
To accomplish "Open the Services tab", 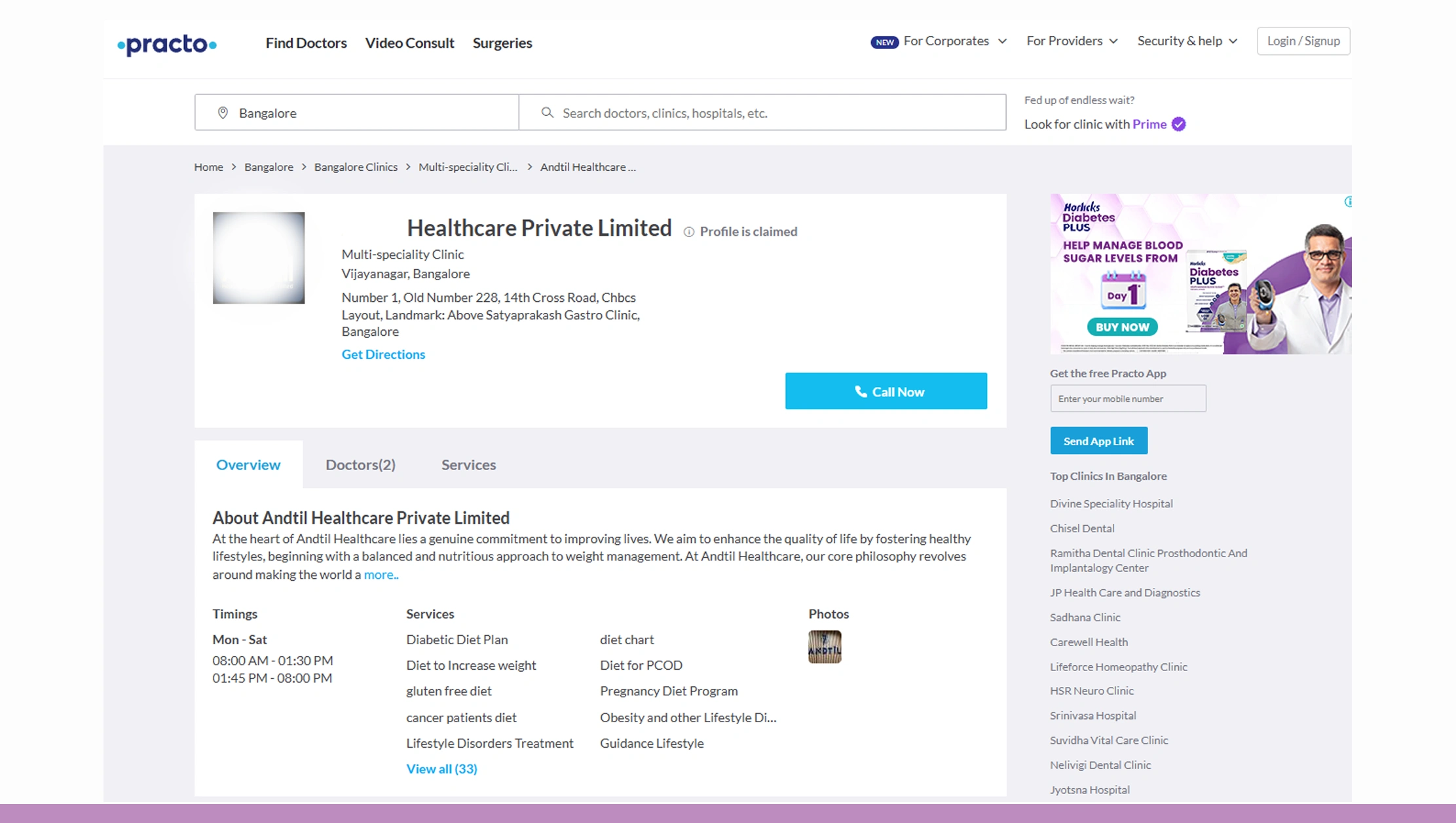I will pyautogui.click(x=468, y=464).
